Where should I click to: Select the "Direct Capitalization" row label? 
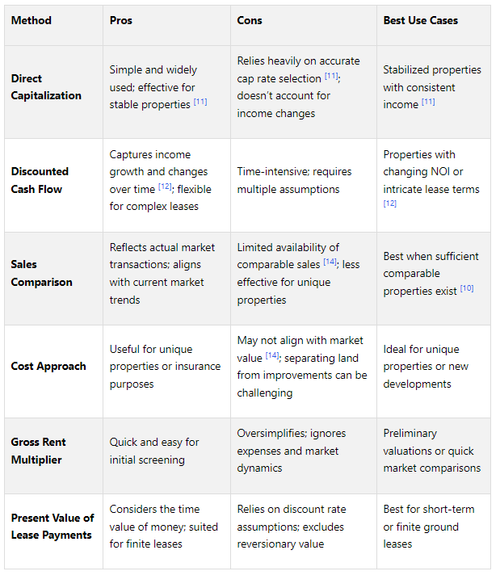[x=46, y=87]
